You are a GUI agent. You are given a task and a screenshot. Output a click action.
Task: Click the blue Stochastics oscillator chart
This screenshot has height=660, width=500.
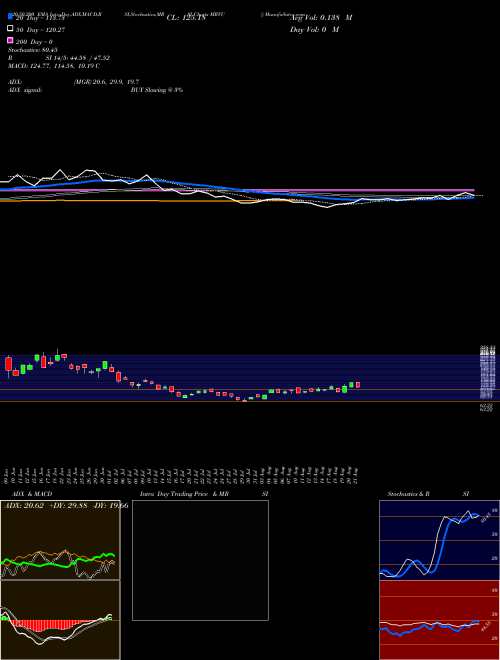tap(439, 540)
